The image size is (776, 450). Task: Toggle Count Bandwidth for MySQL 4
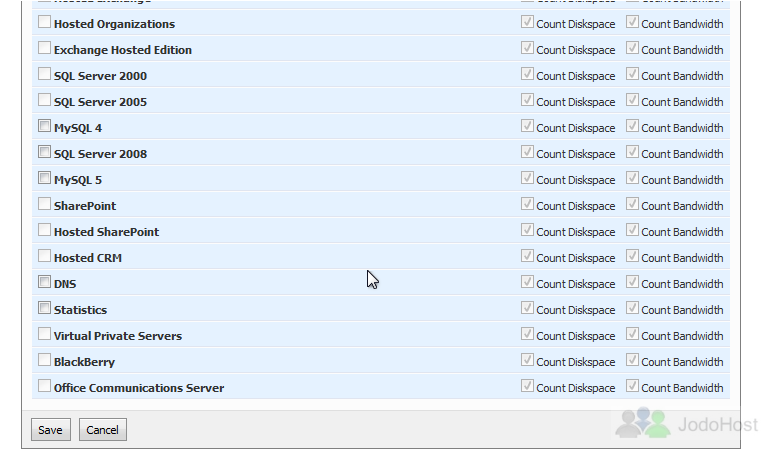[632, 126]
